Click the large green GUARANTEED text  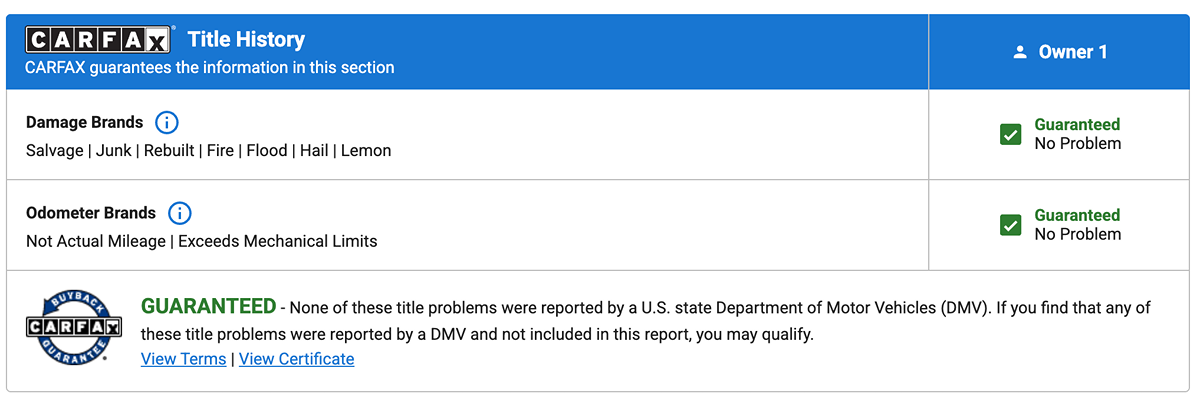click(x=208, y=306)
